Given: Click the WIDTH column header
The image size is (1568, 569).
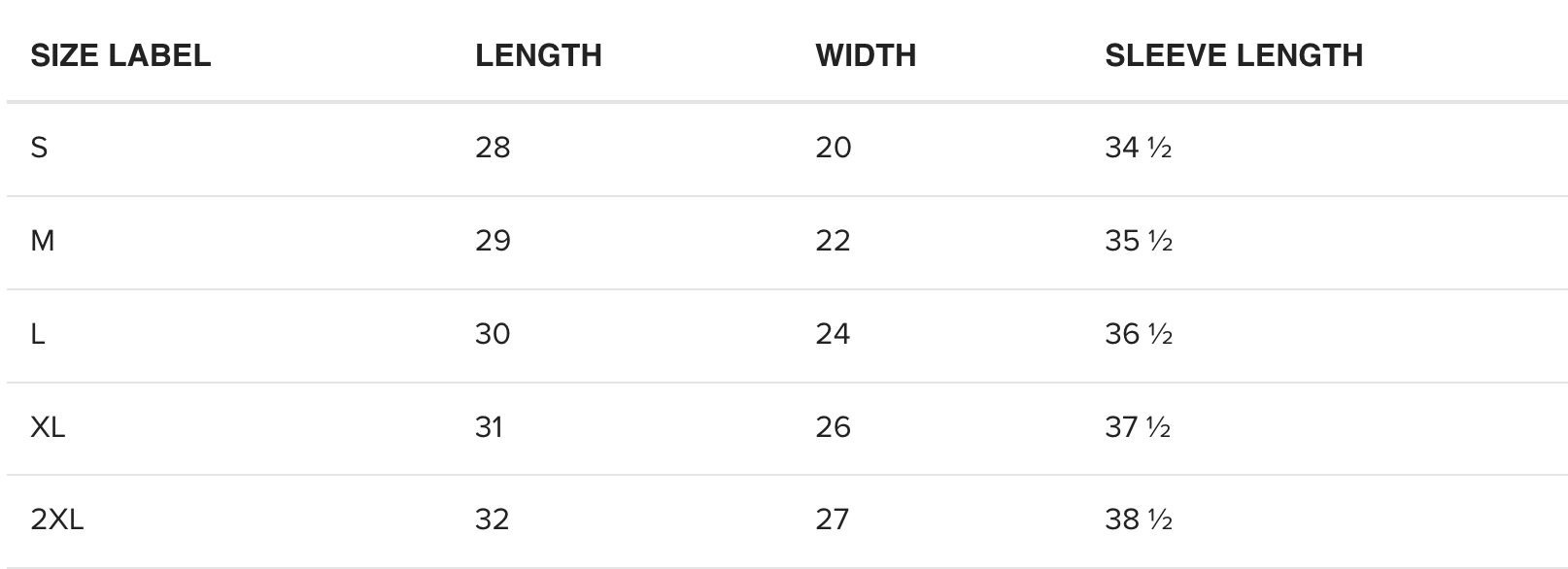Looking at the screenshot, I should (x=866, y=55).
